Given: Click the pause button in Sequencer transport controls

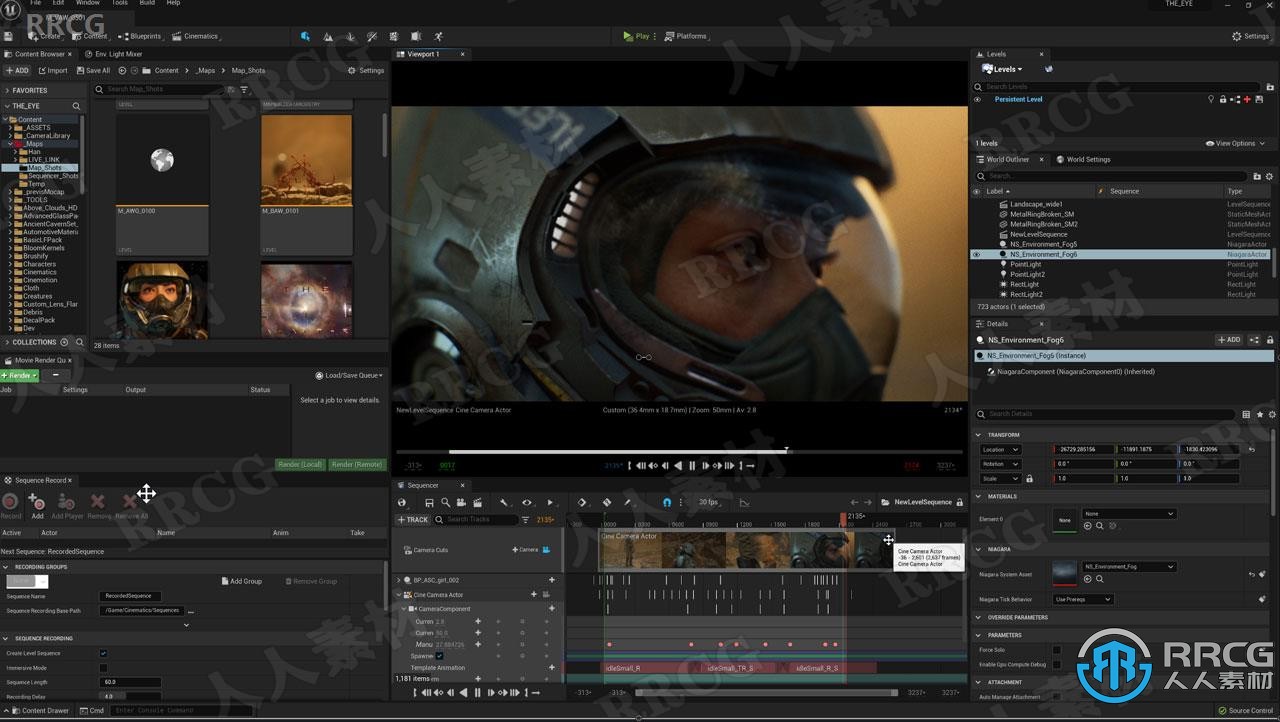Looking at the screenshot, I should tap(477, 692).
